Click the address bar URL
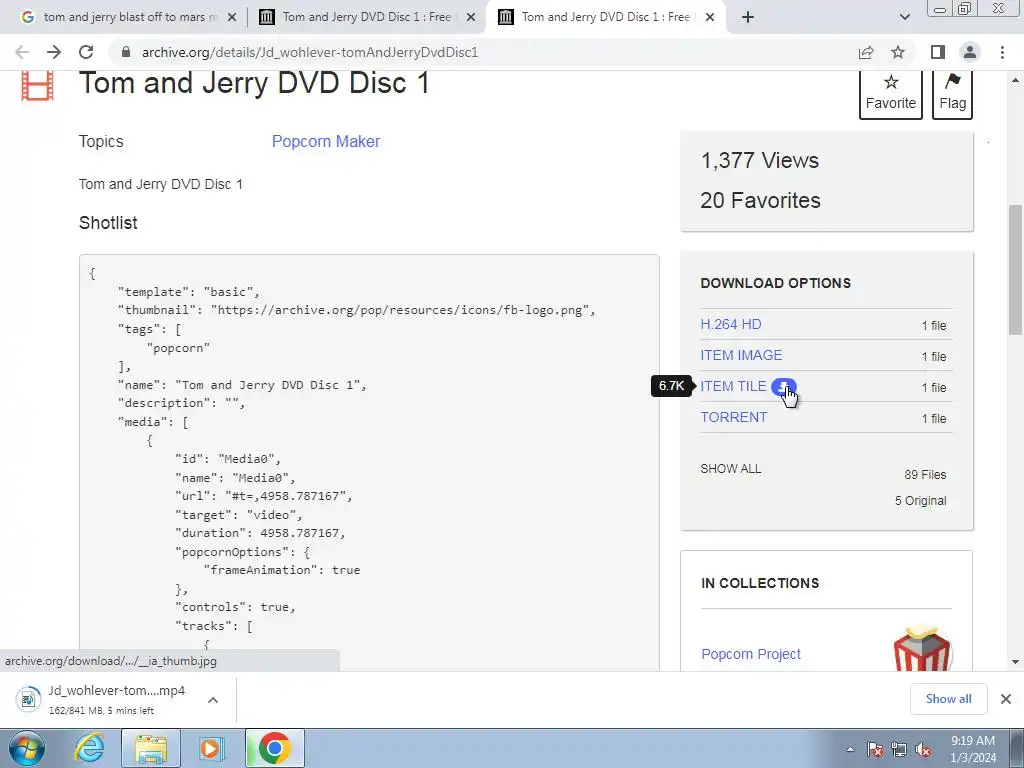1024x768 pixels. pos(310,52)
